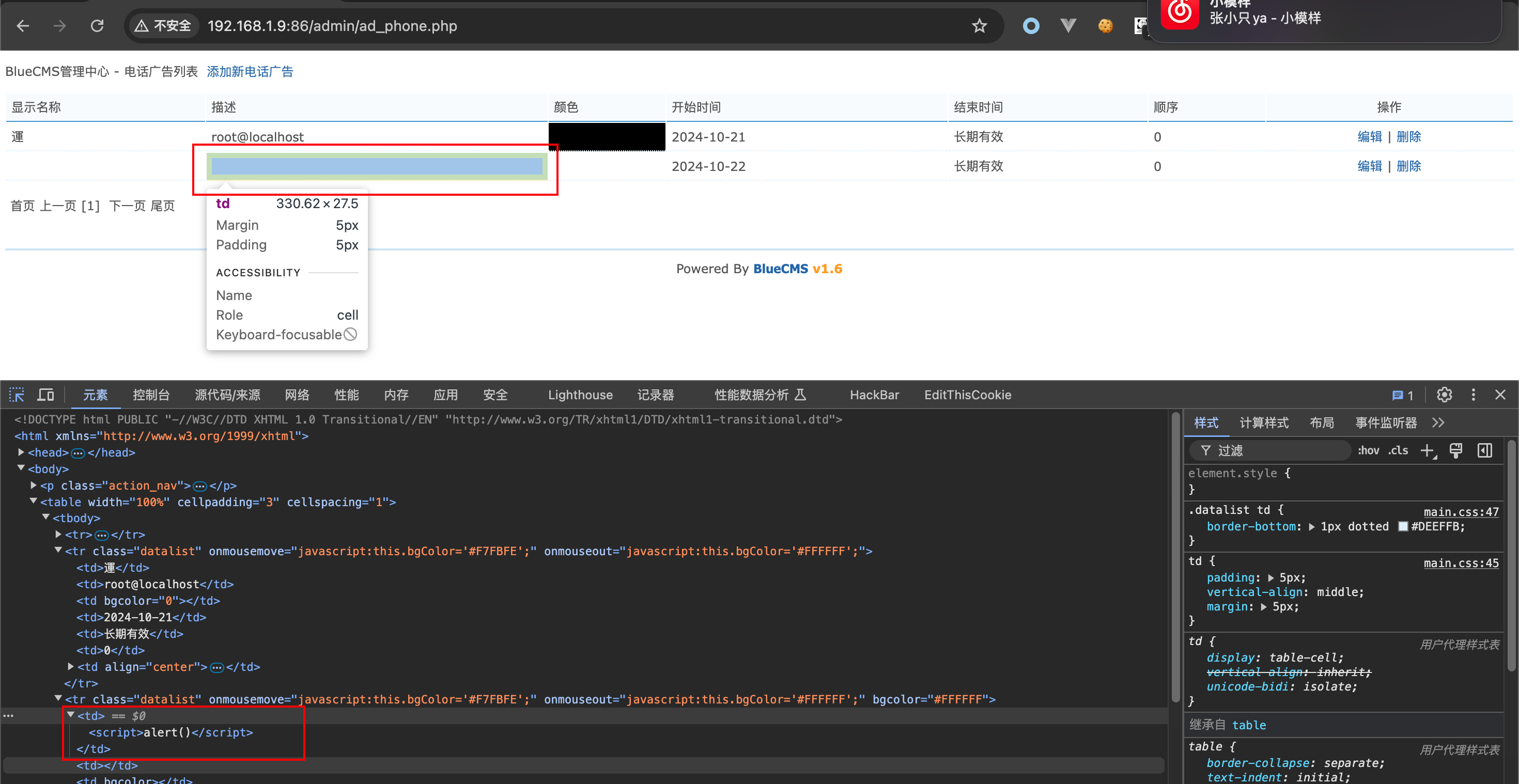1519x784 pixels.
Task: Expand the head element node
Action: [21, 453]
